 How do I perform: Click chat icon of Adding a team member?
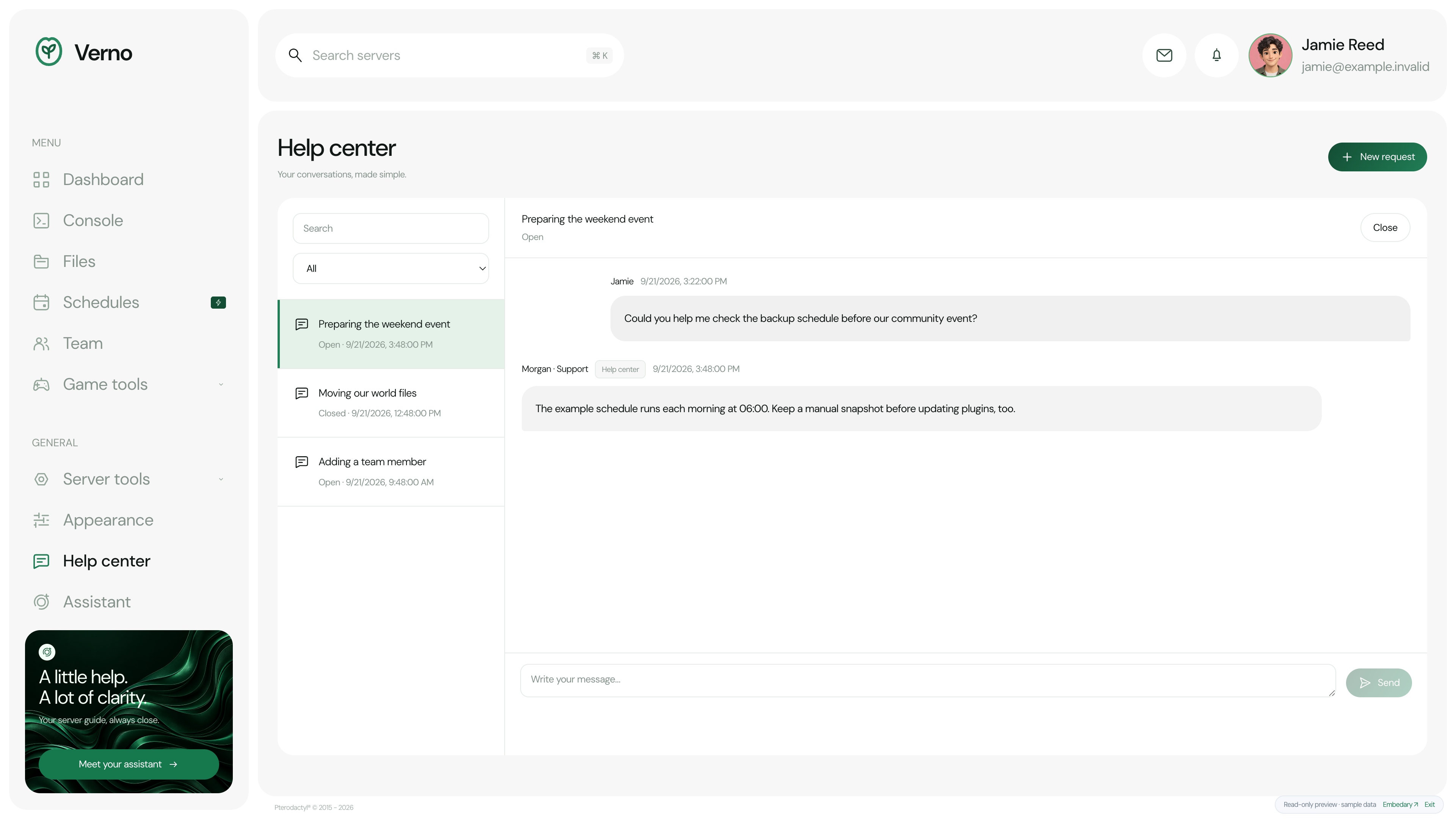pyautogui.click(x=302, y=462)
